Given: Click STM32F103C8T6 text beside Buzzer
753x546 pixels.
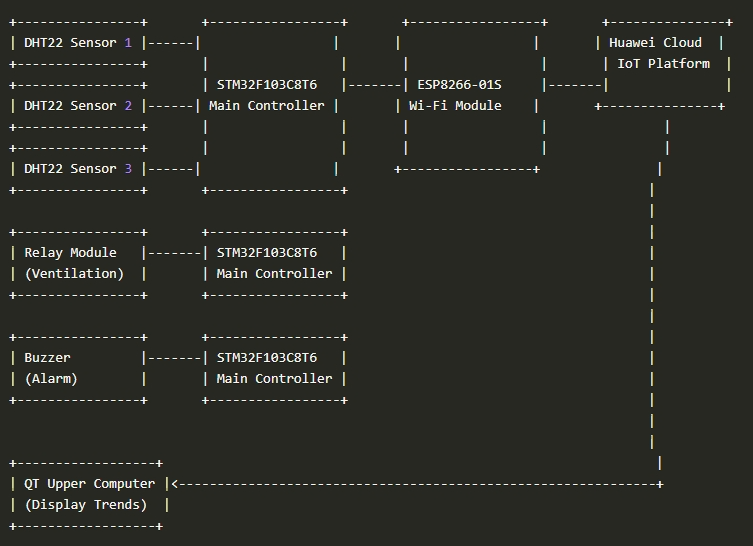Looking at the screenshot, I should [267, 358].
